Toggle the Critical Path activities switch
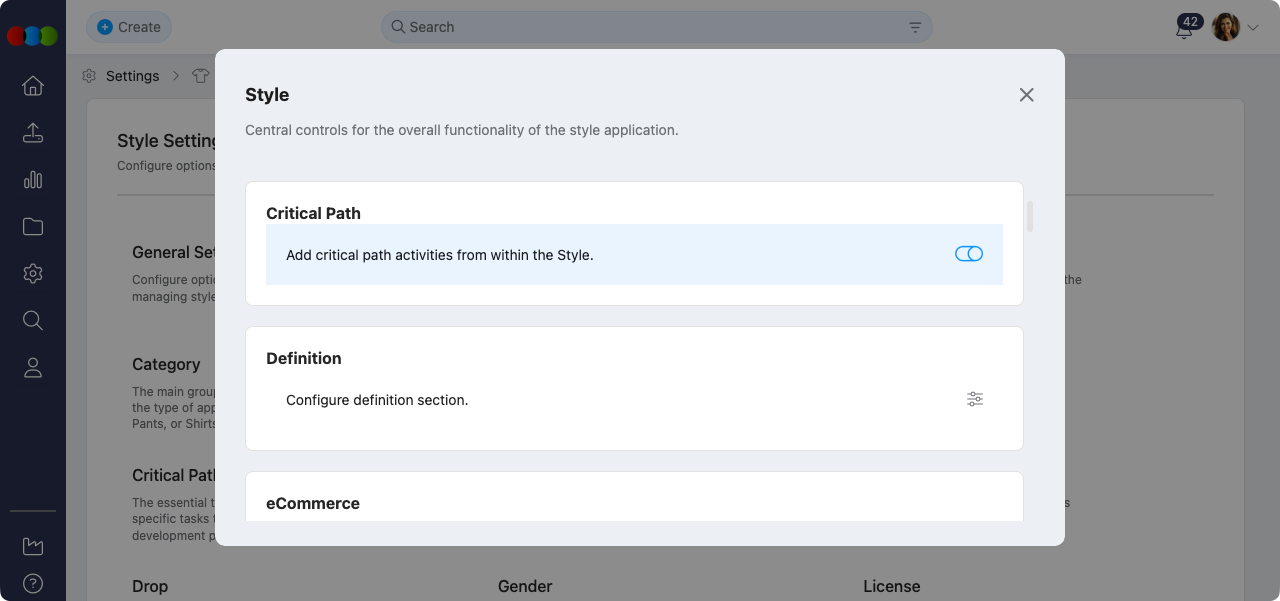Screen dimensions: 1280x601 click(969, 254)
